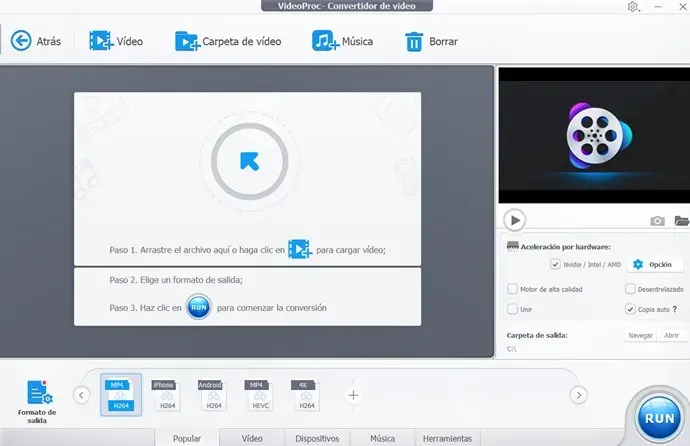Switch to the Vídeo tab

click(252, 438)
